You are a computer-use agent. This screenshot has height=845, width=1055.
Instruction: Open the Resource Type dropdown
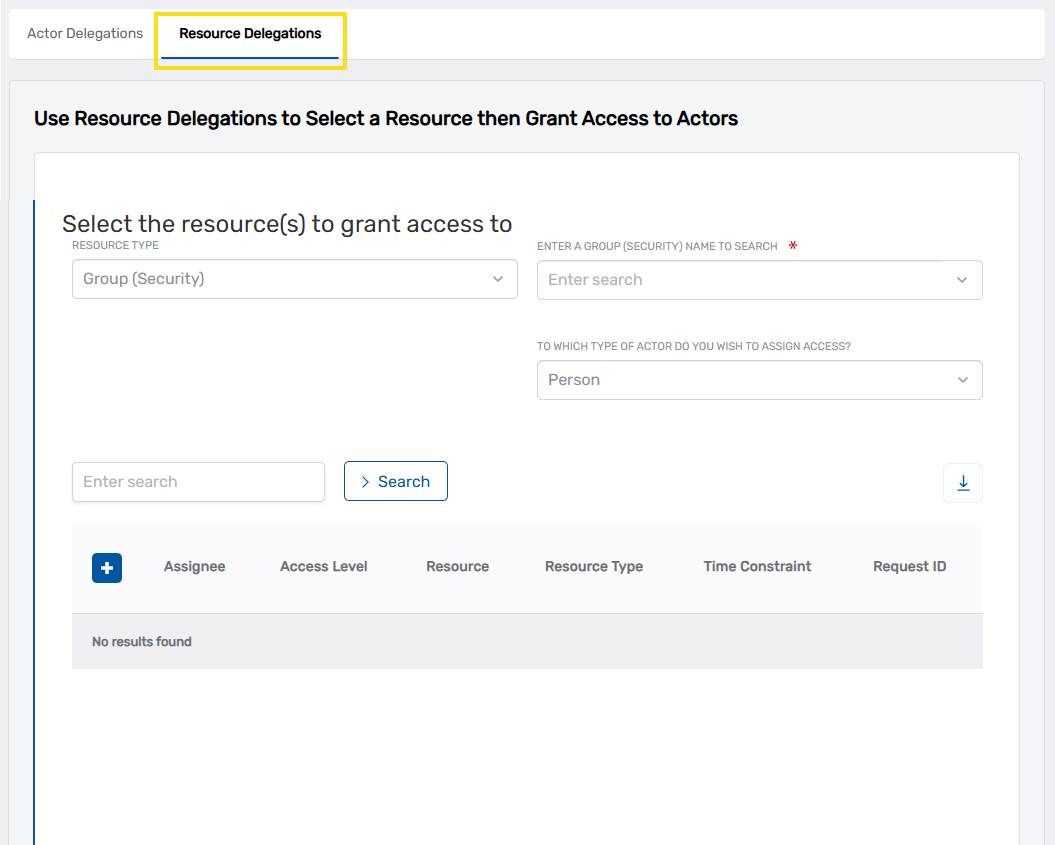pos(295,279)
